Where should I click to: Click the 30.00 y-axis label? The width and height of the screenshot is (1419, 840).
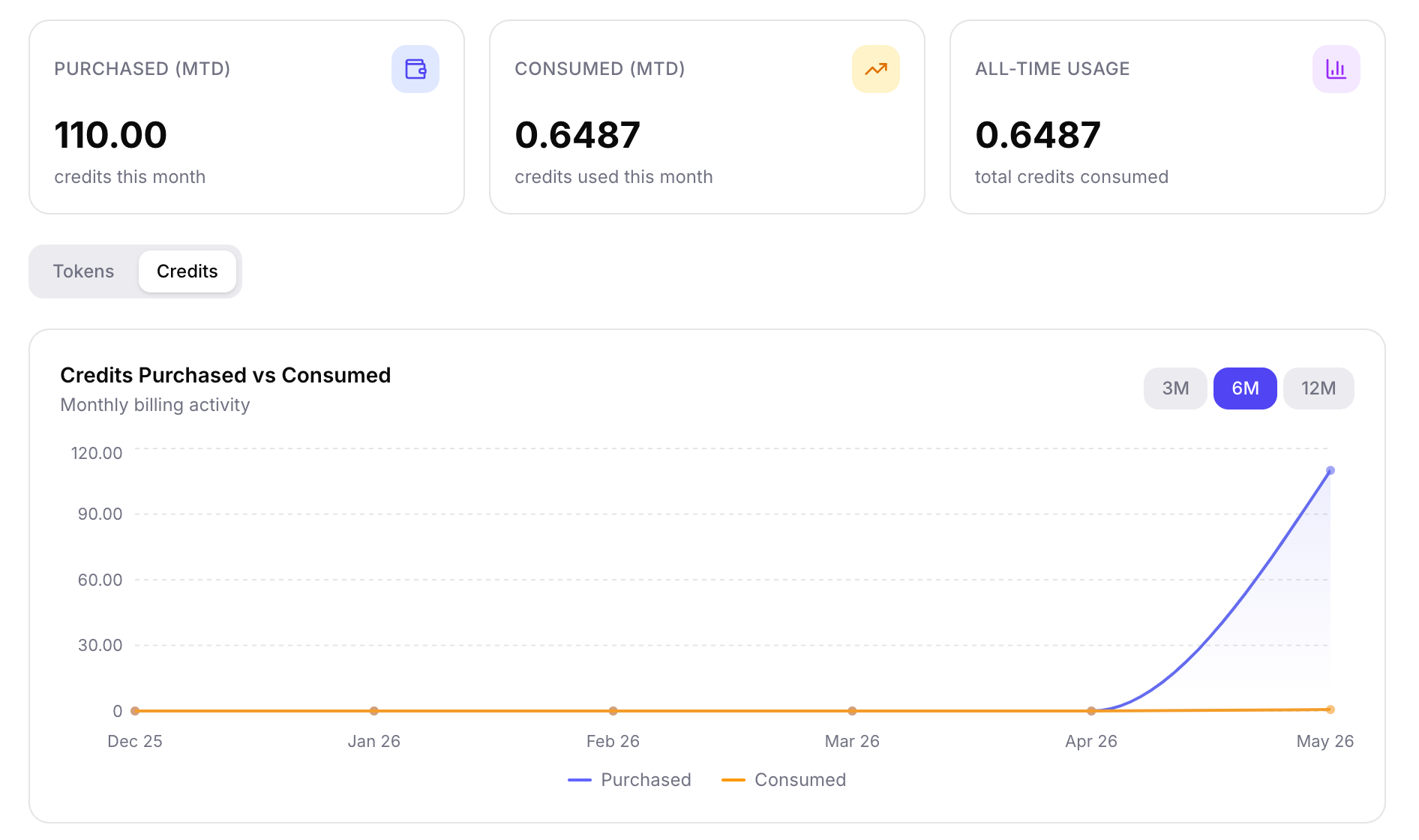pyautogui.click(x=100, y=645)
